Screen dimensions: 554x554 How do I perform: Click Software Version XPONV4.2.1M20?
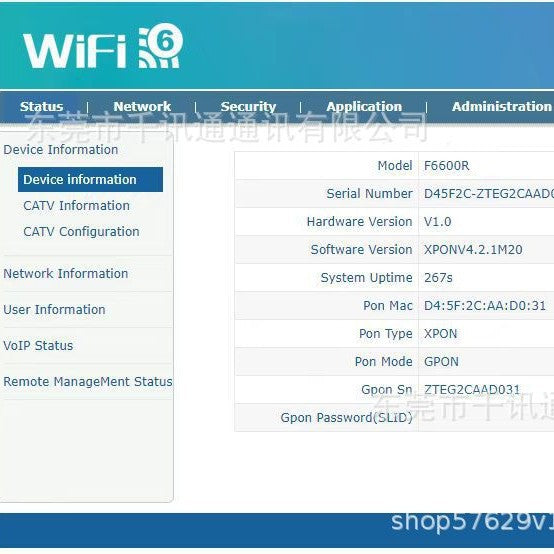pyautogui.click(x=473, y=250)
